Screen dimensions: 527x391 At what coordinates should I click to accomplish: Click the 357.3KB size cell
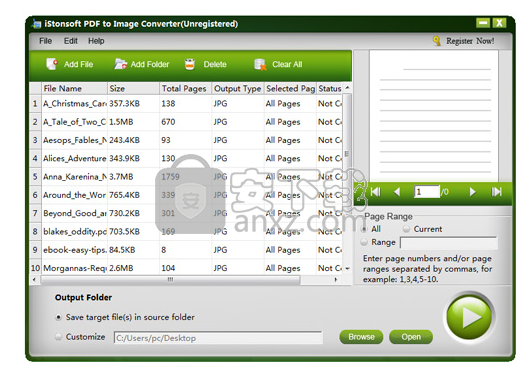tap(133, 104)
